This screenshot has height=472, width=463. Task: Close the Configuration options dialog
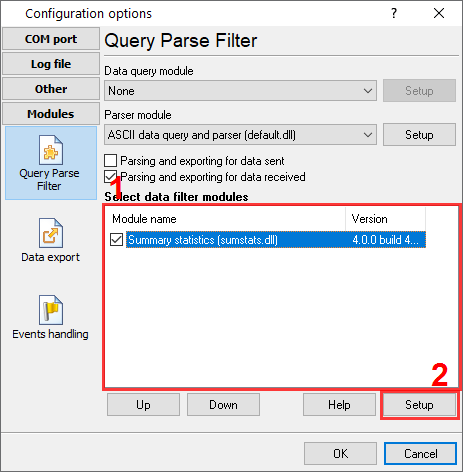(439, 13)
